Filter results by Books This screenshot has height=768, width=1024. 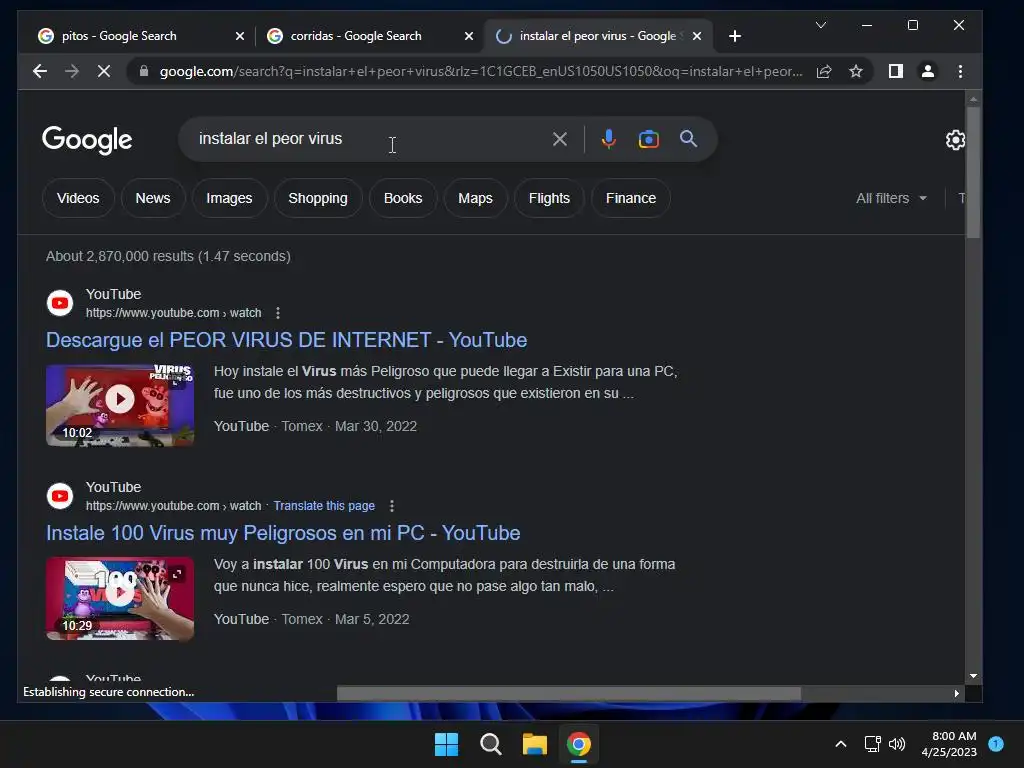pos(403,198)
